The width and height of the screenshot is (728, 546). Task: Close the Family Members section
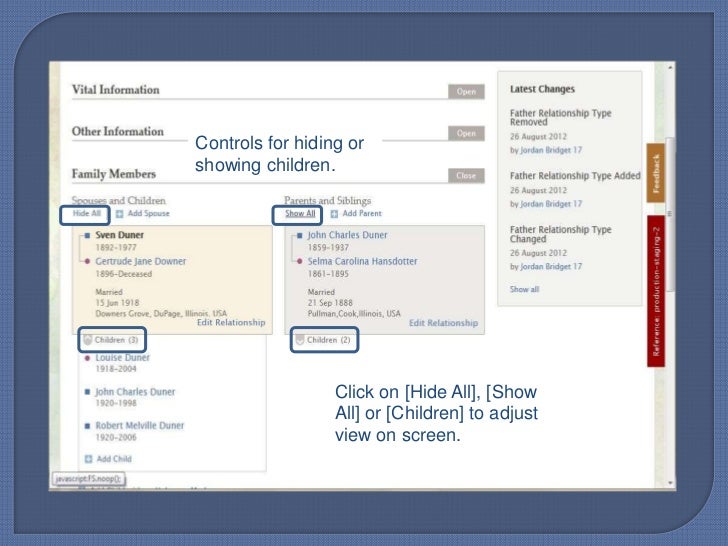(466, 176)
